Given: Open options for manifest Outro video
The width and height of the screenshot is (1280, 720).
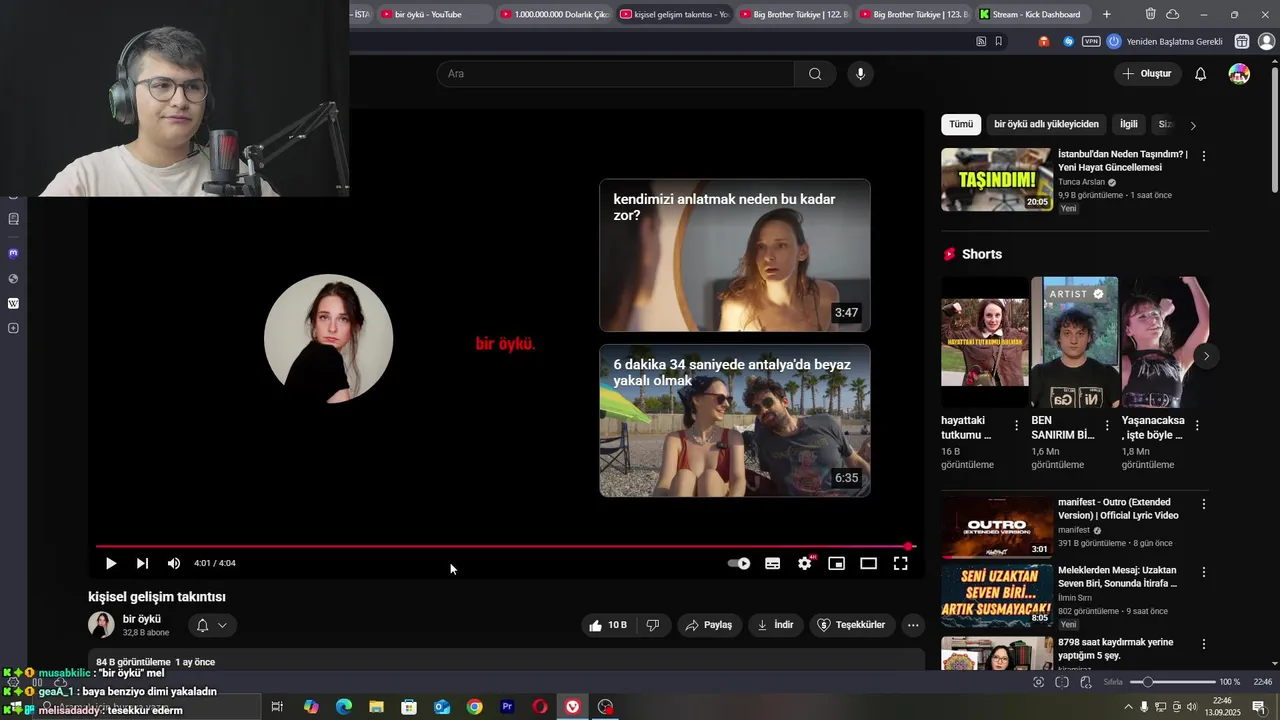Looking at the screenshot, I should (x=1204, y=504).
